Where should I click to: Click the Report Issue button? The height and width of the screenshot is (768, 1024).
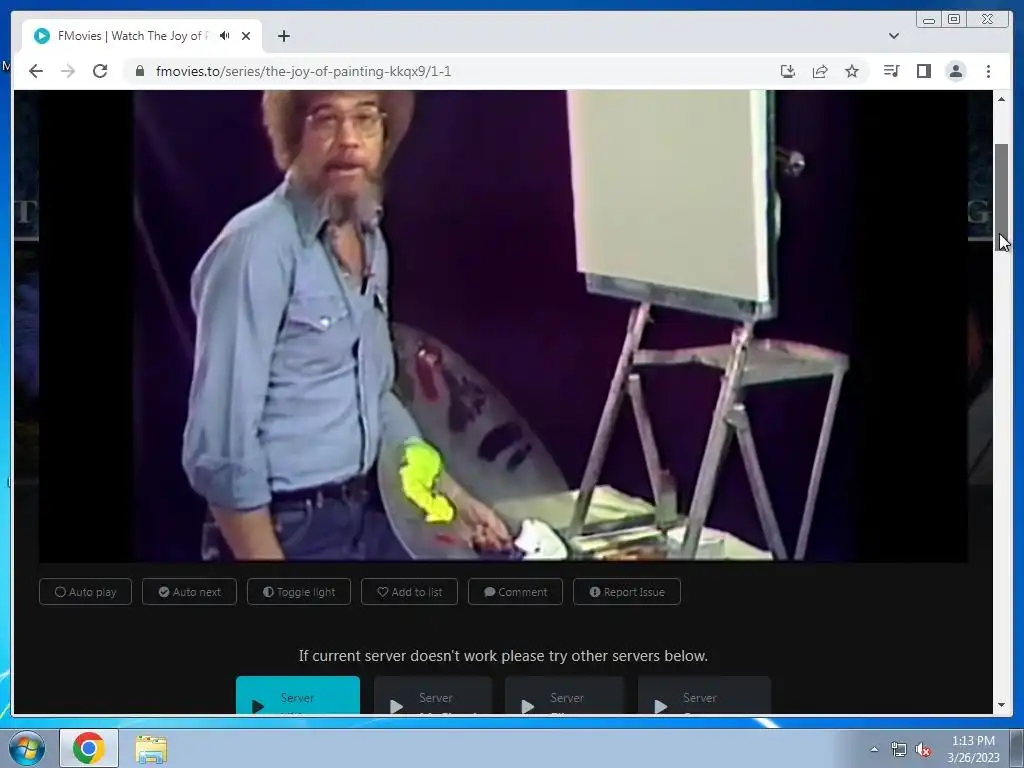(x=627, y=592)
